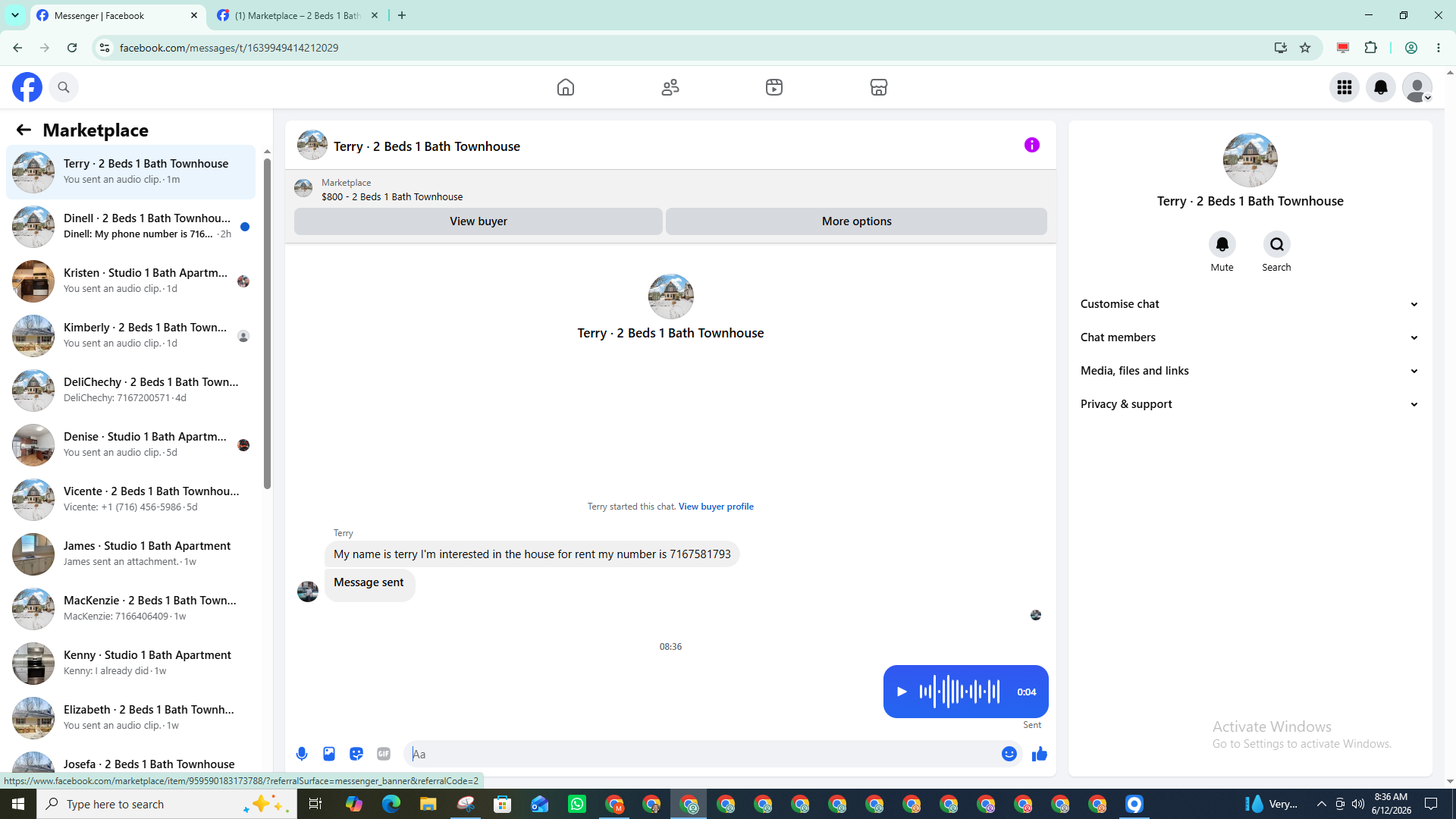Open conversation information purple icon
1456x819 pixels.
point(1032,145)
